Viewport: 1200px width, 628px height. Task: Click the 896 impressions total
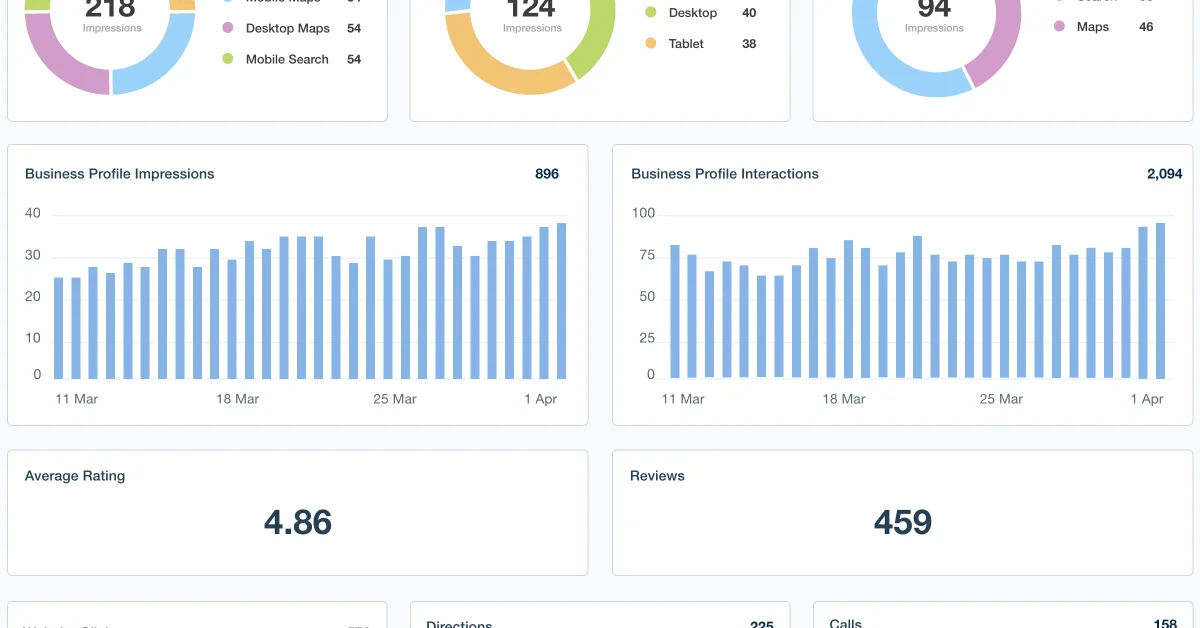[546, 173]
